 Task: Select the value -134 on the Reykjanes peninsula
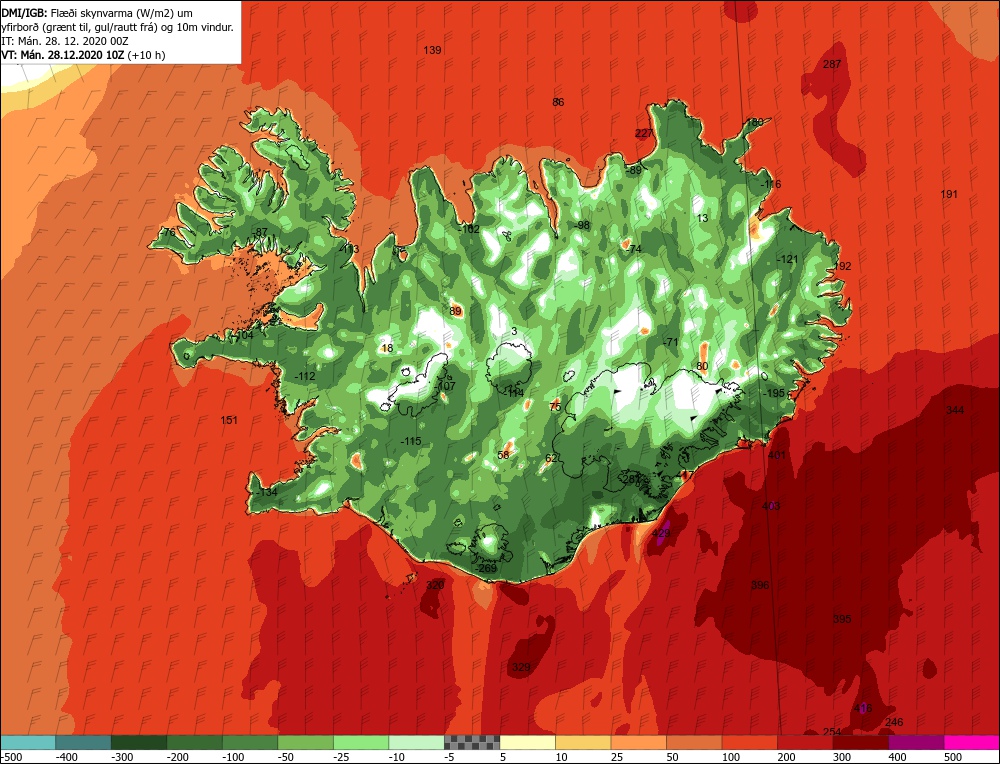(266, 493)
